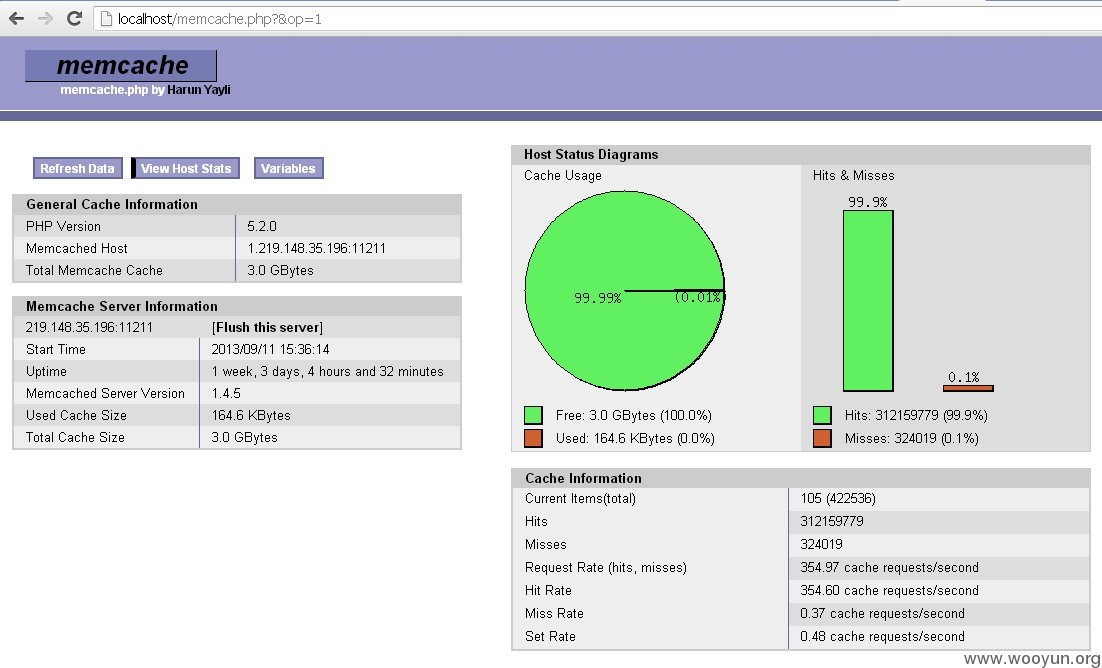Image resolution: width=1102 pixels, height=668 pixels.
Task: Click the address bar URL field
Action: (x=597, y=19)
